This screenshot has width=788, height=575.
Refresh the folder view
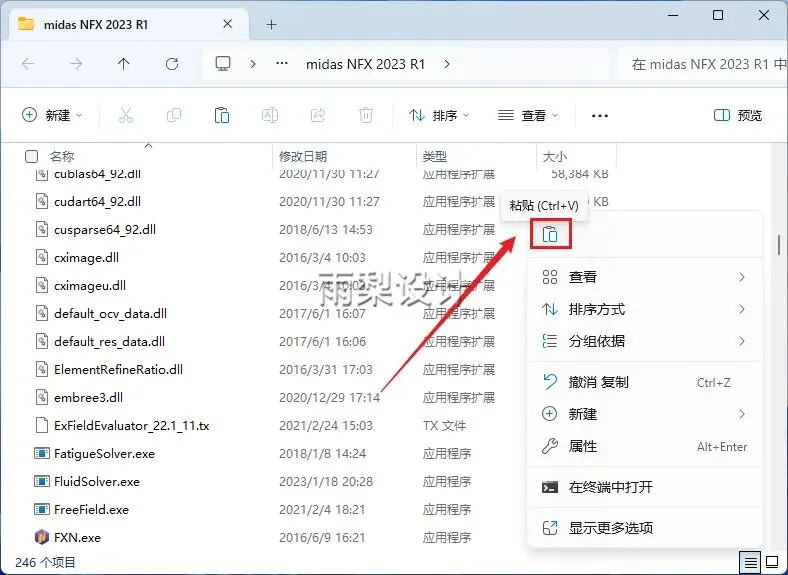[172, 64]
